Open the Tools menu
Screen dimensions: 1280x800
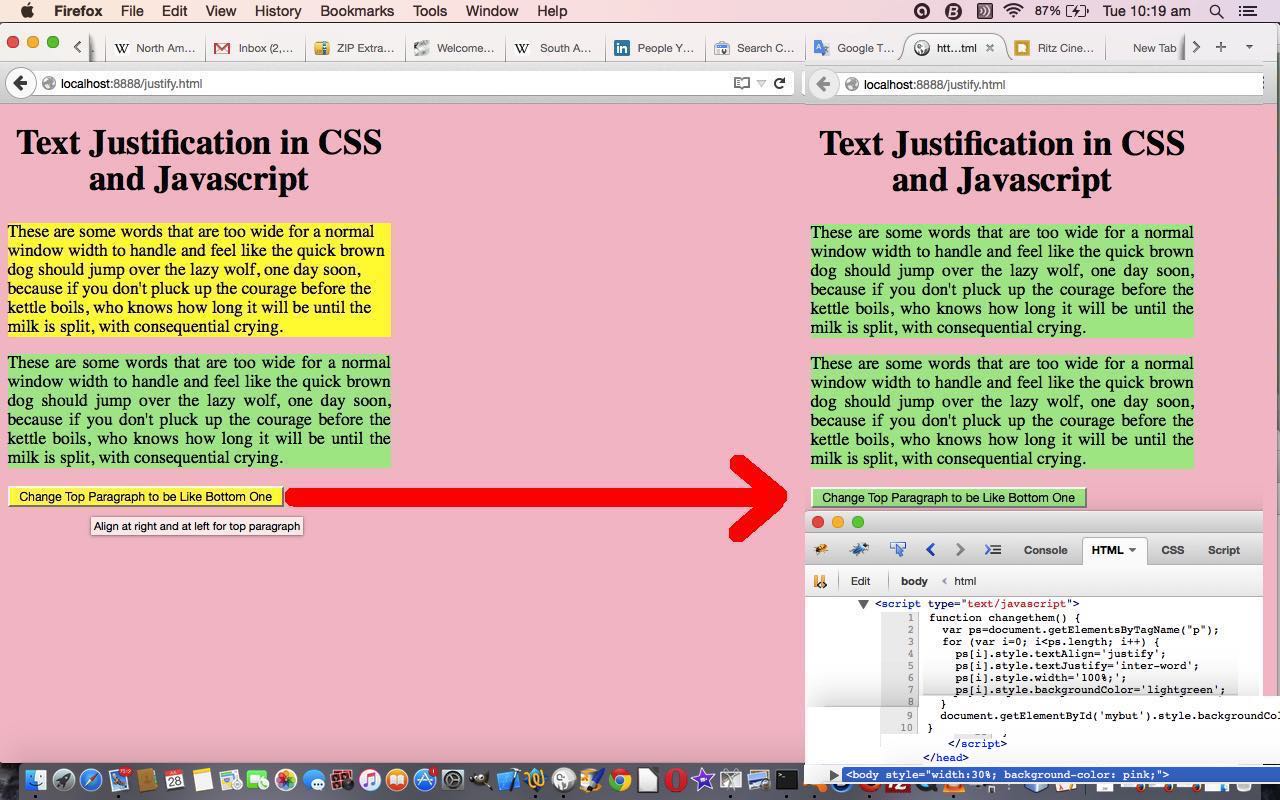click(429, 11)
